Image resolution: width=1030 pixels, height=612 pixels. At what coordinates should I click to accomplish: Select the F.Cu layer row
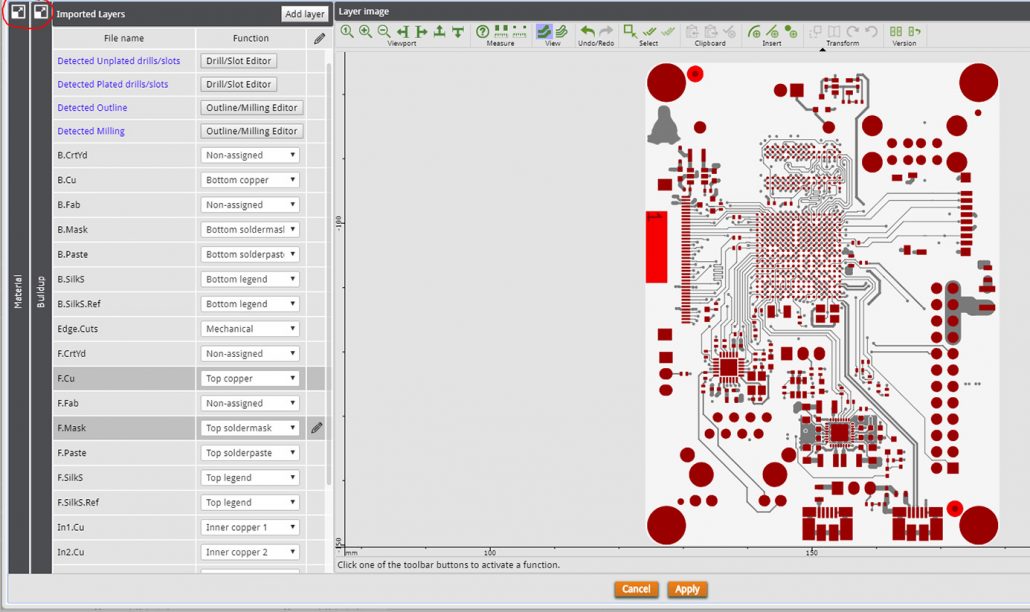click(189, 378)
